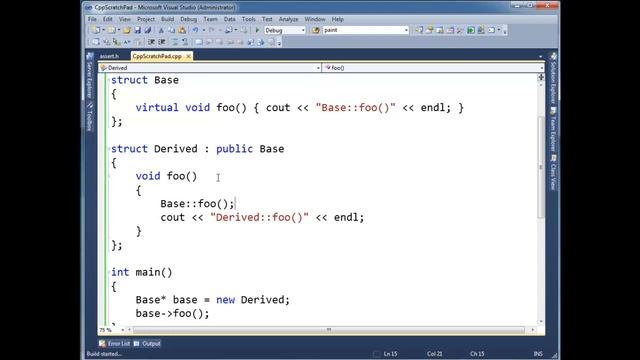Start debugging with green play icon

pyautogui.click(x=258, y=30)
